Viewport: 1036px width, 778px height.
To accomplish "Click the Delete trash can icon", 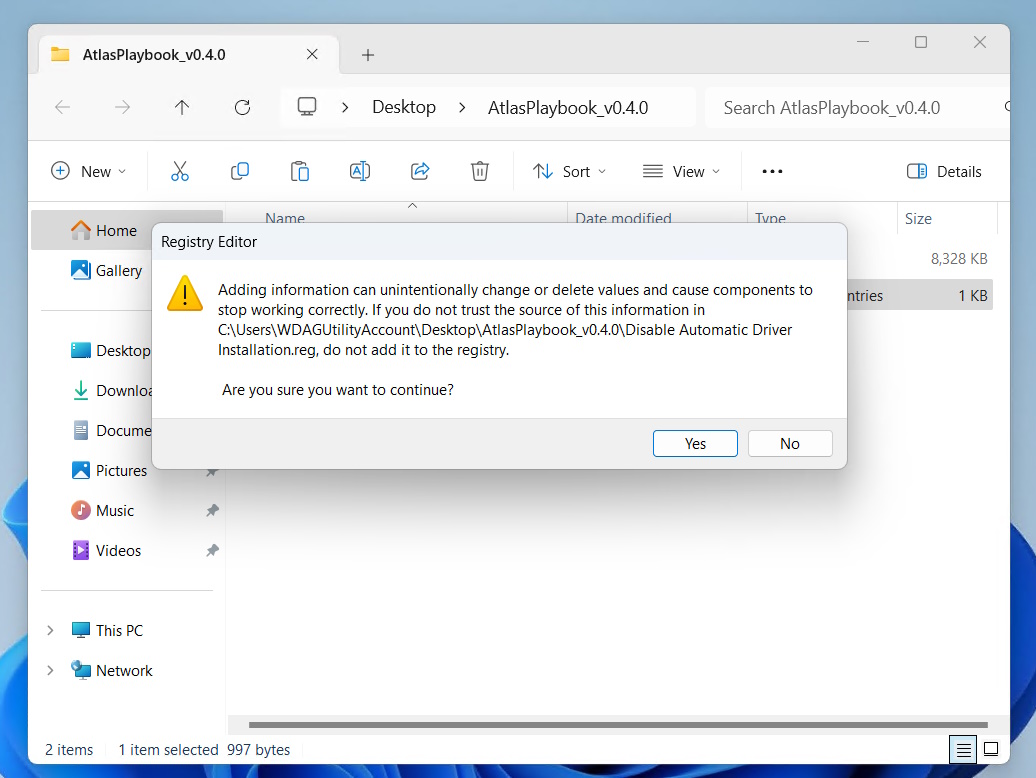I will (480, 171).
